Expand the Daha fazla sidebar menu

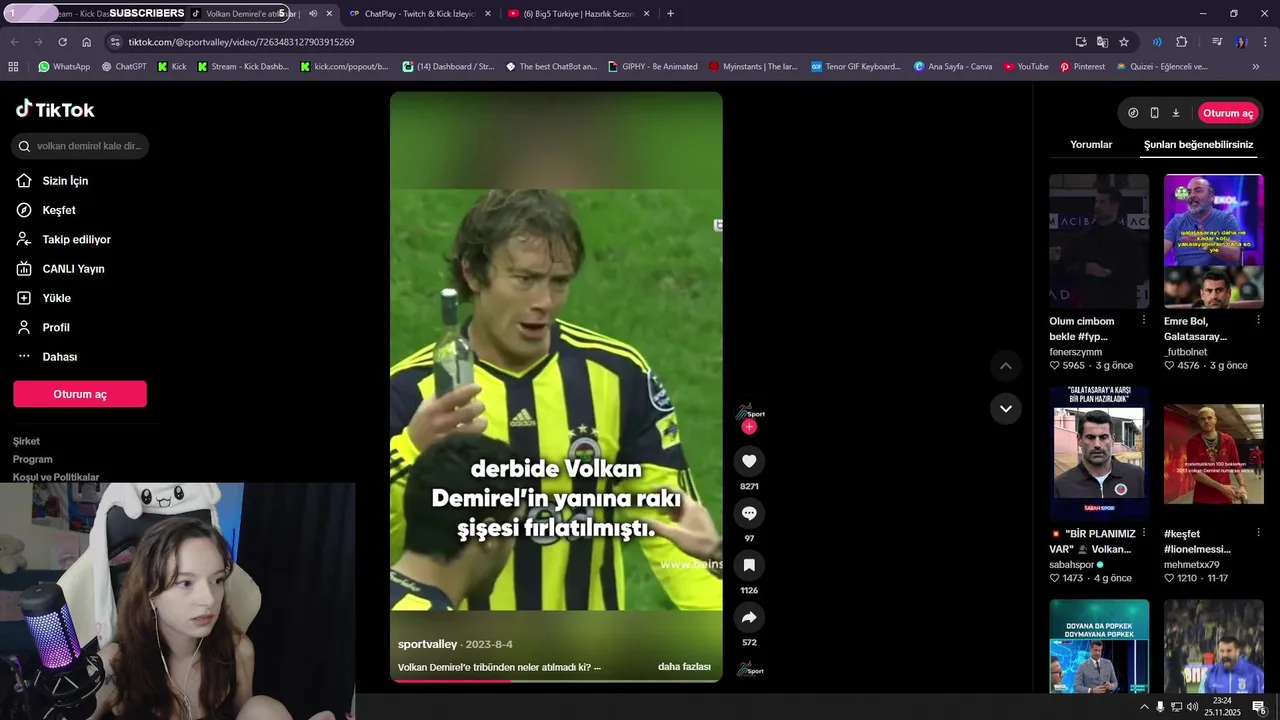(46, 357)
